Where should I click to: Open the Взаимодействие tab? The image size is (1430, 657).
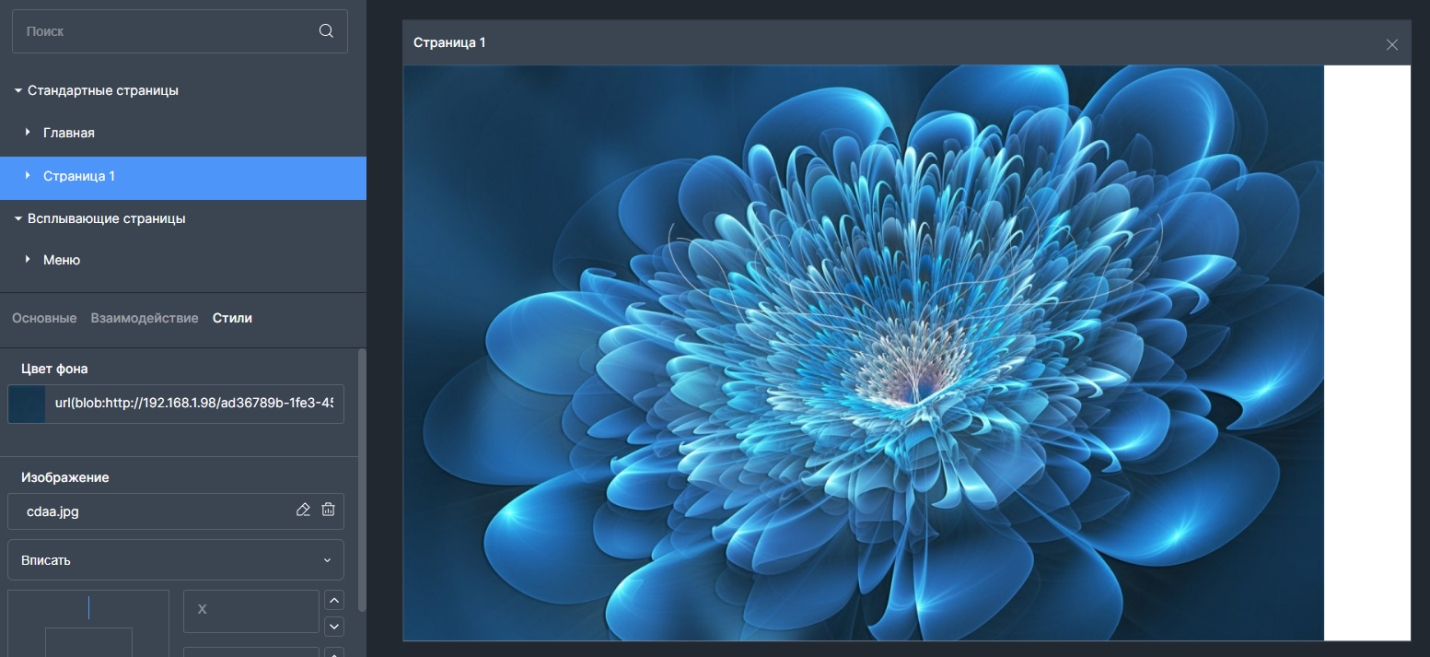click(144, 318)
